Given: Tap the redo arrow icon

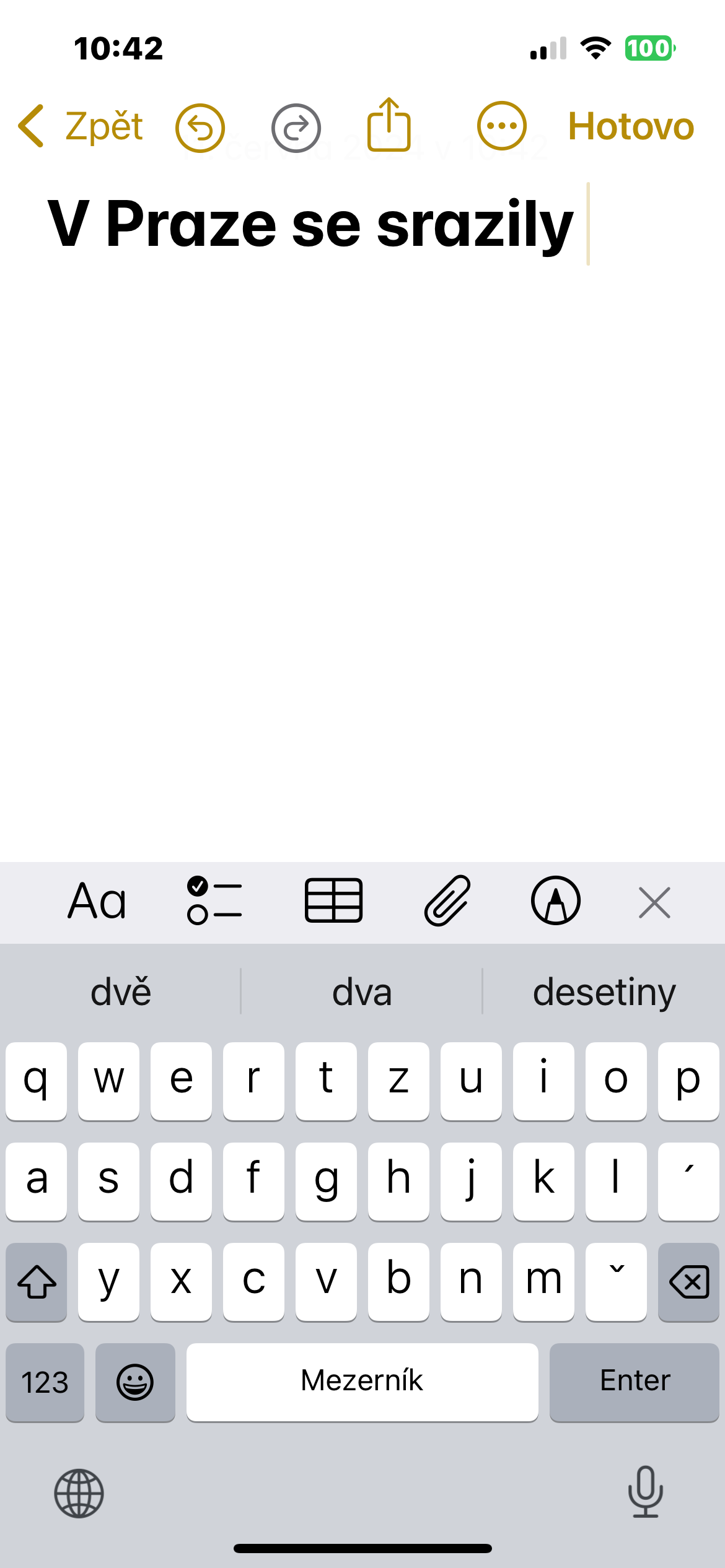Looking at the screenshot, I should (x=296, y=128).
